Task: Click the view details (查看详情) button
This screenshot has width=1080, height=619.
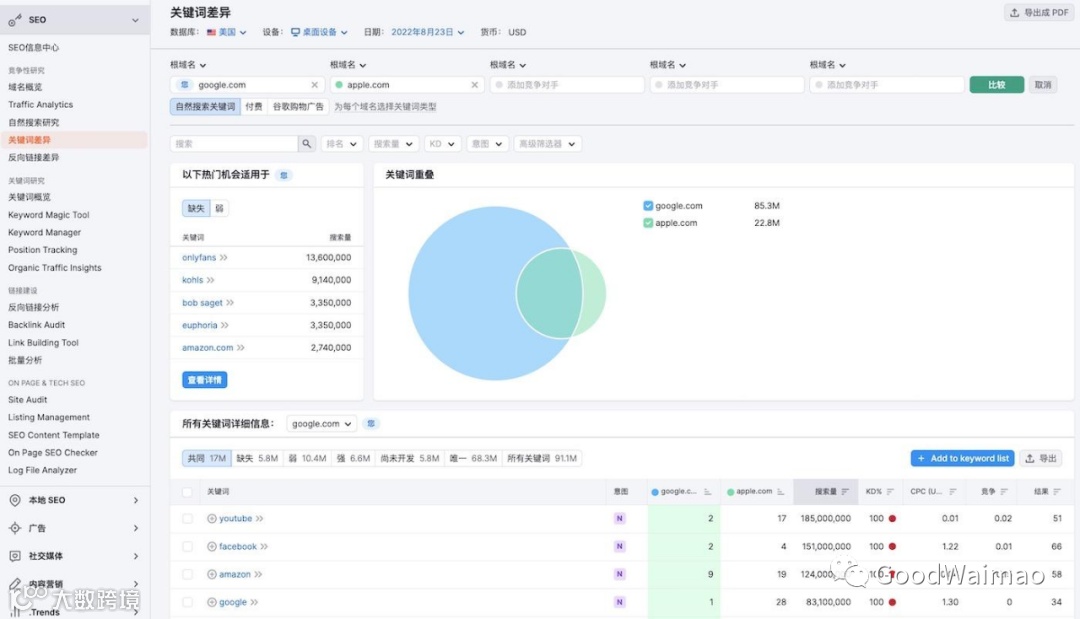Action: point(205,380)
